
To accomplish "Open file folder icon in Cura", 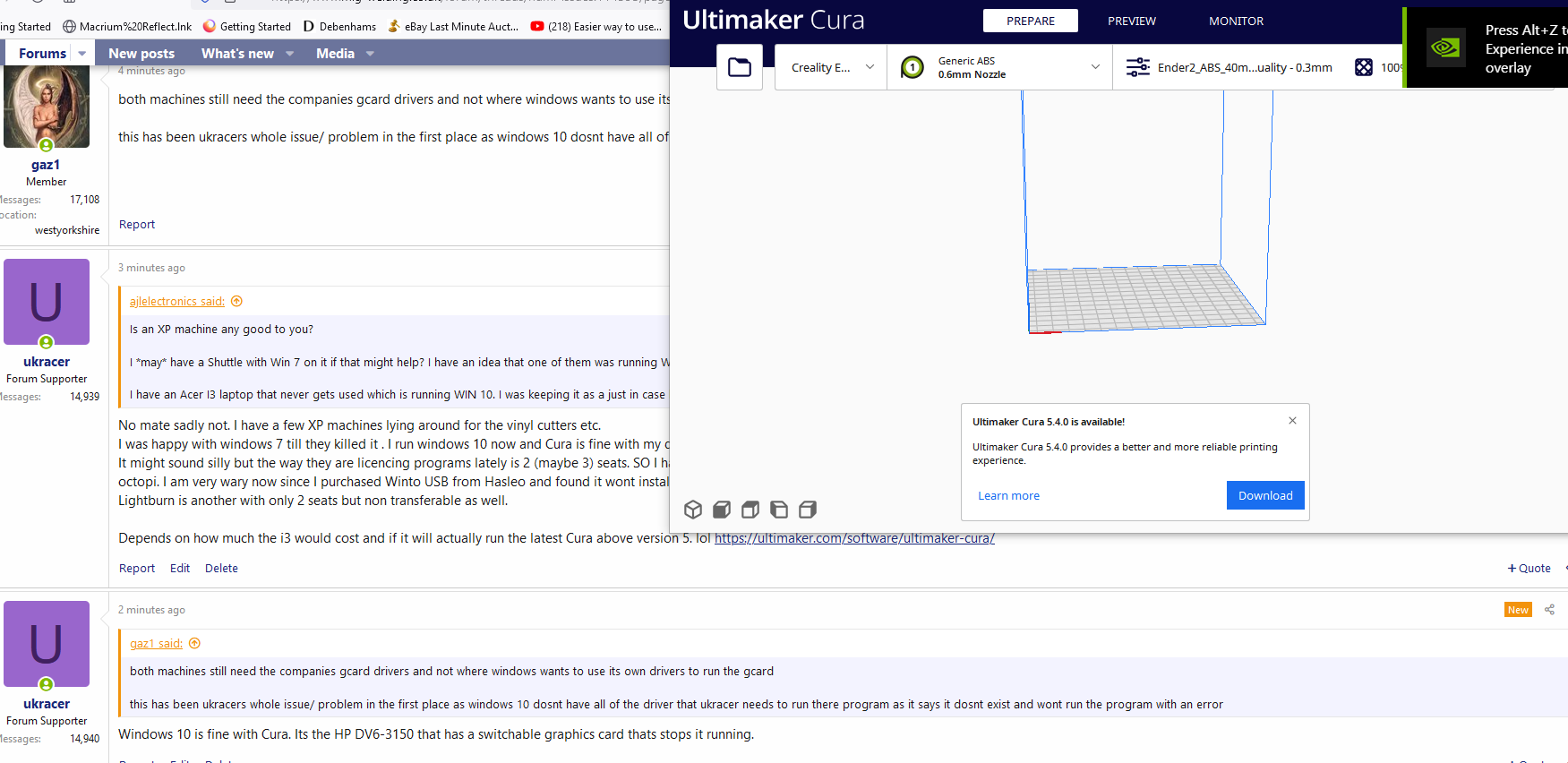I will click(740, 67).
